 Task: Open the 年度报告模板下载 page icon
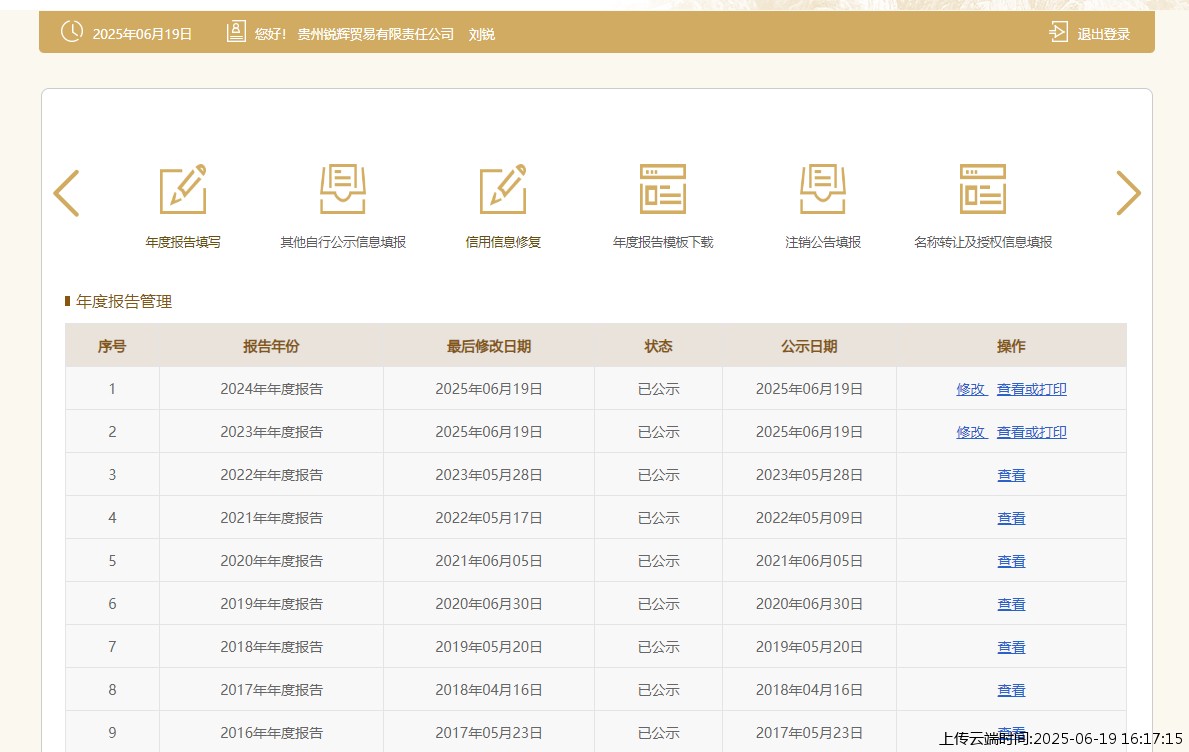click(663, 189)
